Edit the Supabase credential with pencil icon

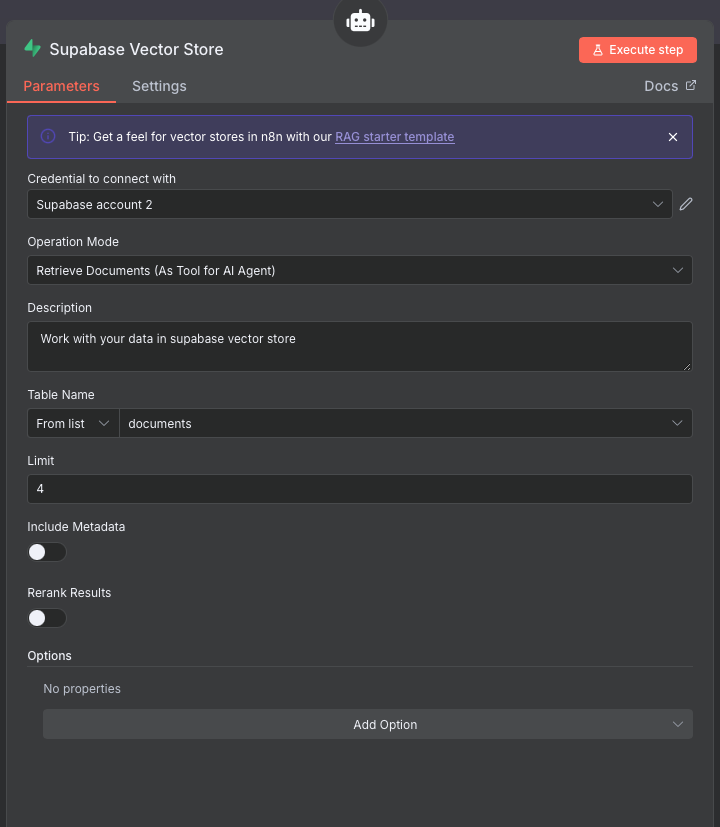pos(686,204)
